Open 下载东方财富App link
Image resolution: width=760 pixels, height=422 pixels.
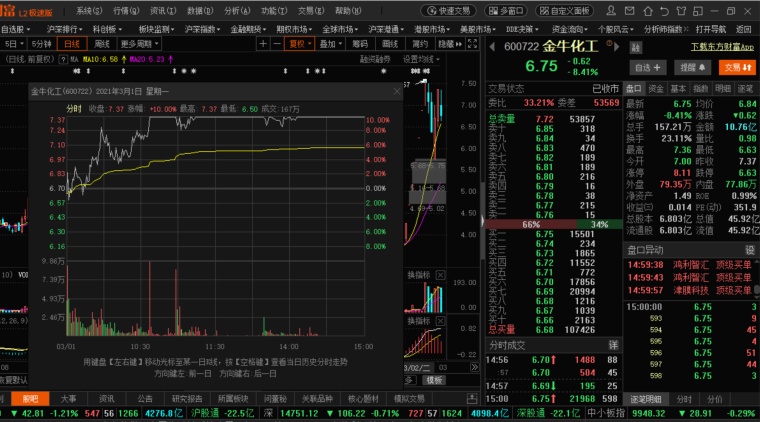pyautogui.click(x=723, y=46)
